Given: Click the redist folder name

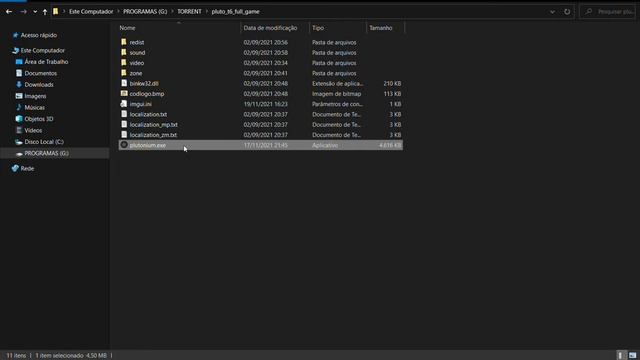Looking at the screenshot, I should (137, 42).
